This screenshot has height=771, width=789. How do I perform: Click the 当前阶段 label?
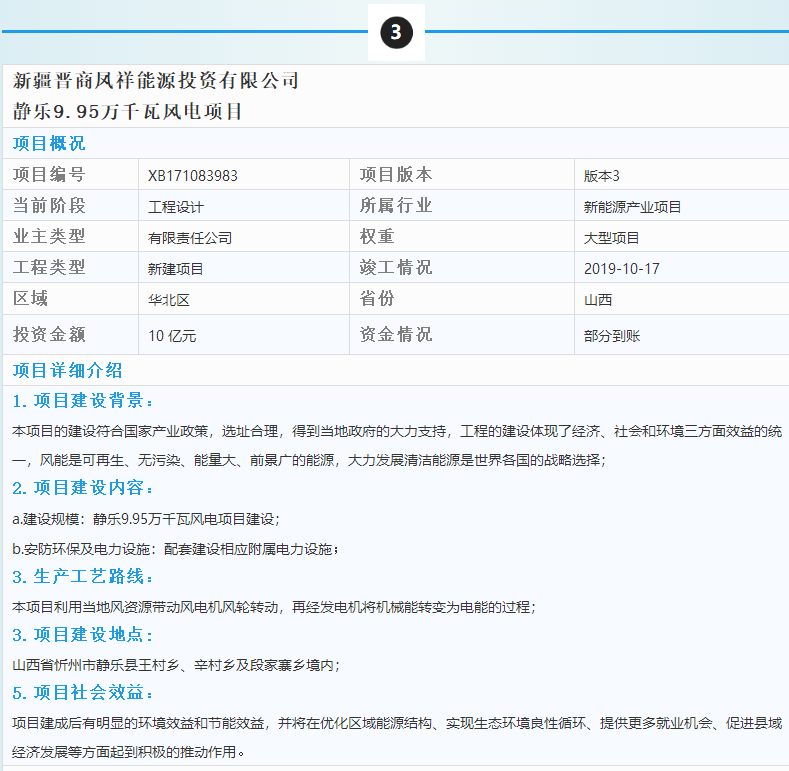49,205
